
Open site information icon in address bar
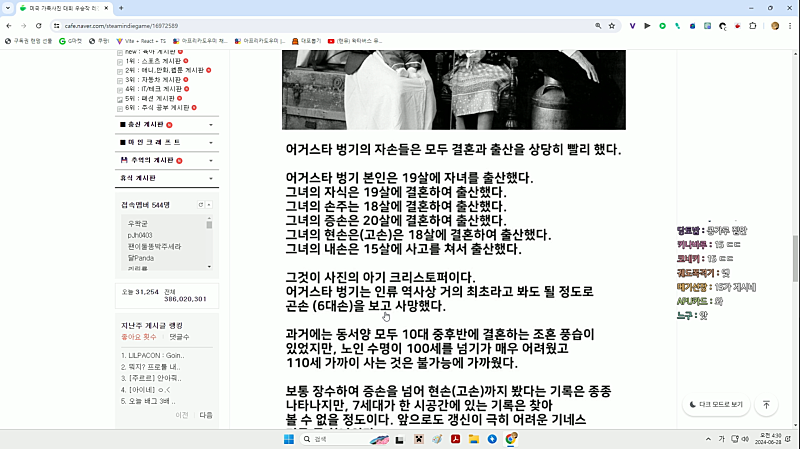pos(57,26)
